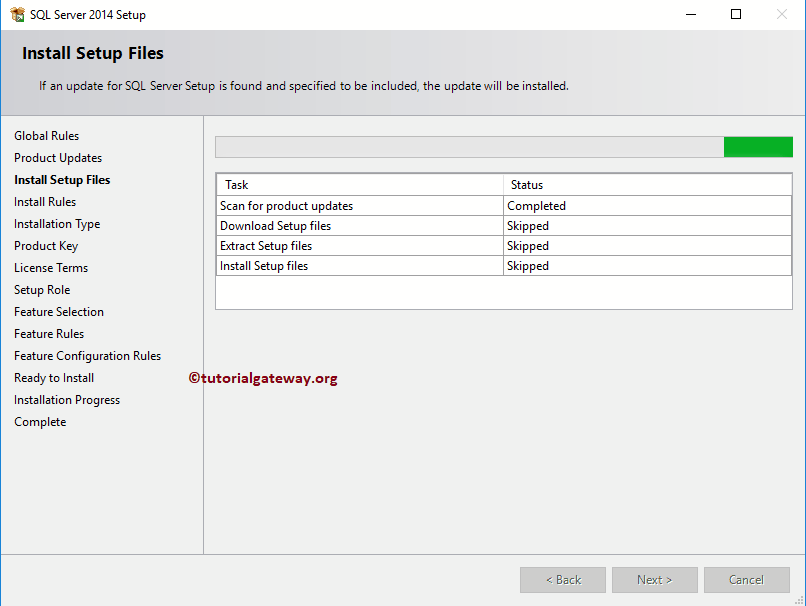Select Feature Configuration Rules step
806x606 pixels.
(x=87, y=355)
